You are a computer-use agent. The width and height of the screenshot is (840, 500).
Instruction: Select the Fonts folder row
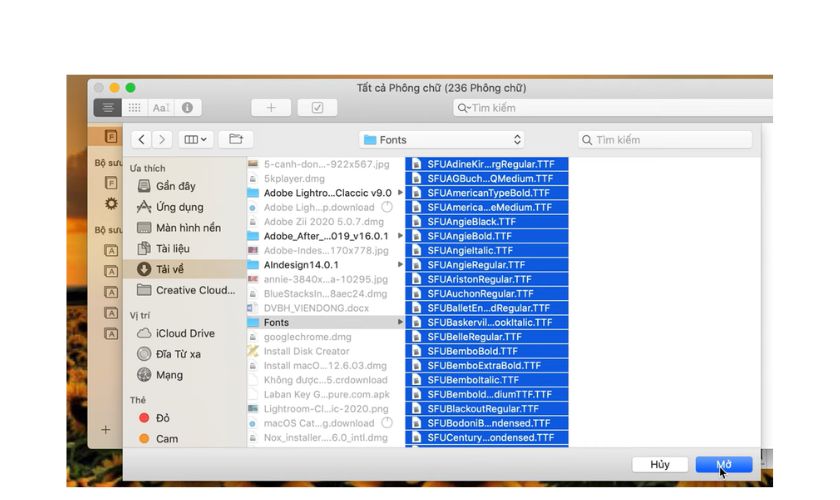click(325, 322)
